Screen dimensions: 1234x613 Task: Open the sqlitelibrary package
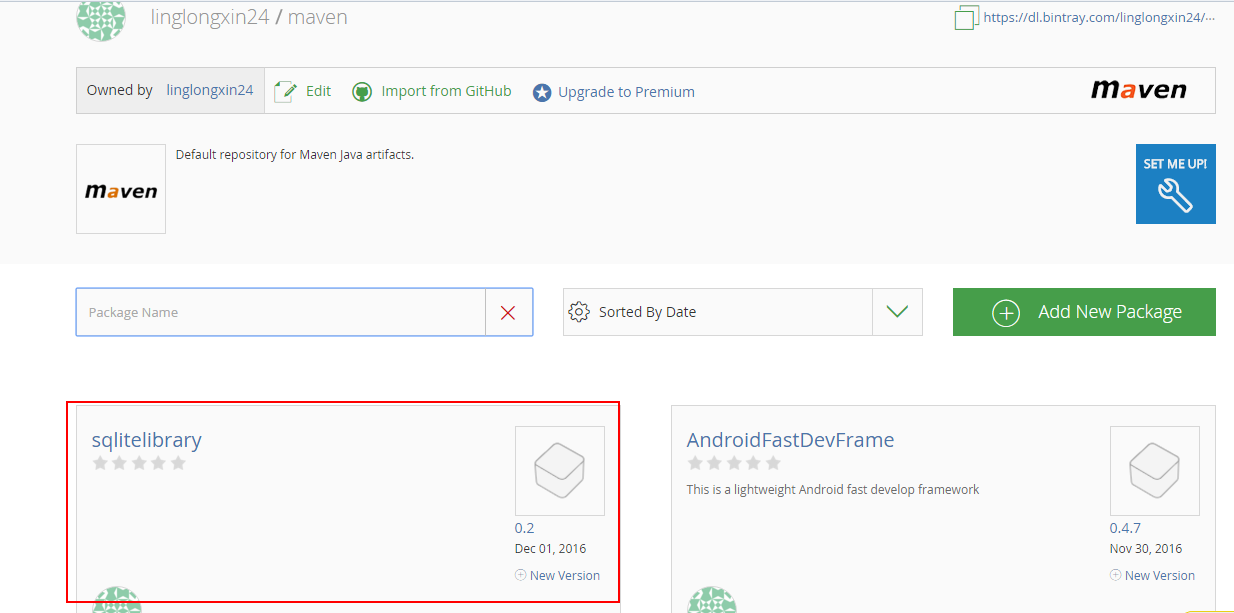point(147,439)
